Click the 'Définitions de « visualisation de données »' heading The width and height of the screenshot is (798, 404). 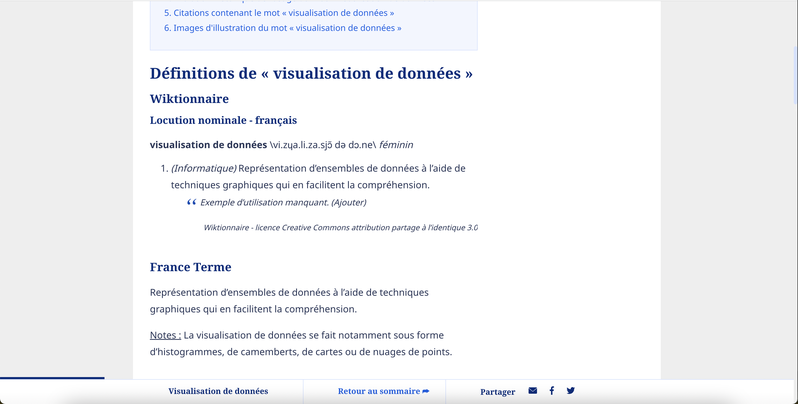pos(311,73)
